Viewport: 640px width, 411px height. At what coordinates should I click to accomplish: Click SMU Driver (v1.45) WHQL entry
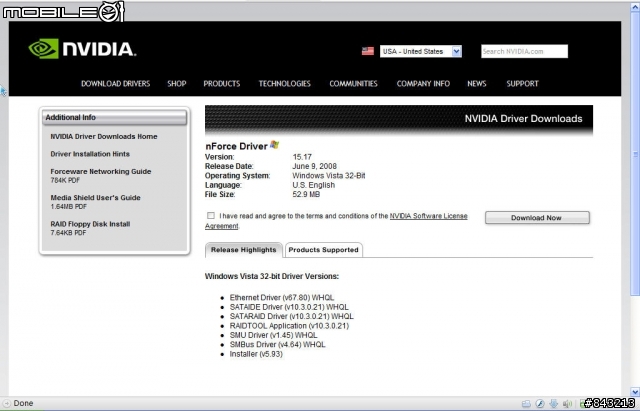pyautogui.click(x=273, y=335)
